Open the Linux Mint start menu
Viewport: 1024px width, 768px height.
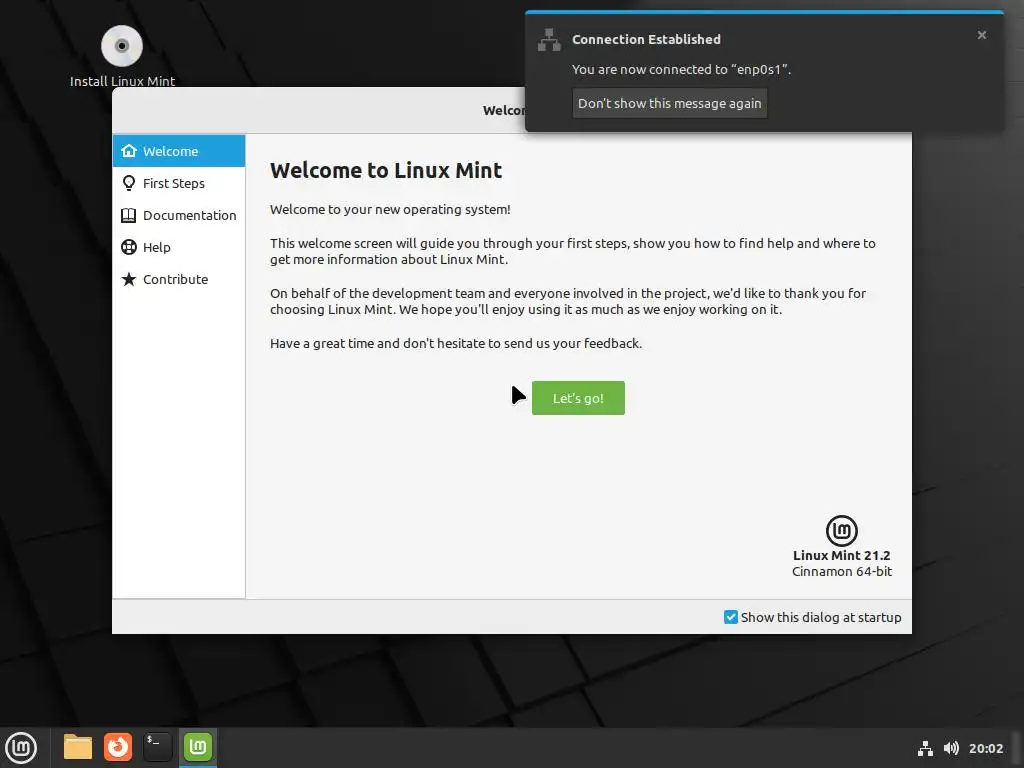[x=21, y=748]
